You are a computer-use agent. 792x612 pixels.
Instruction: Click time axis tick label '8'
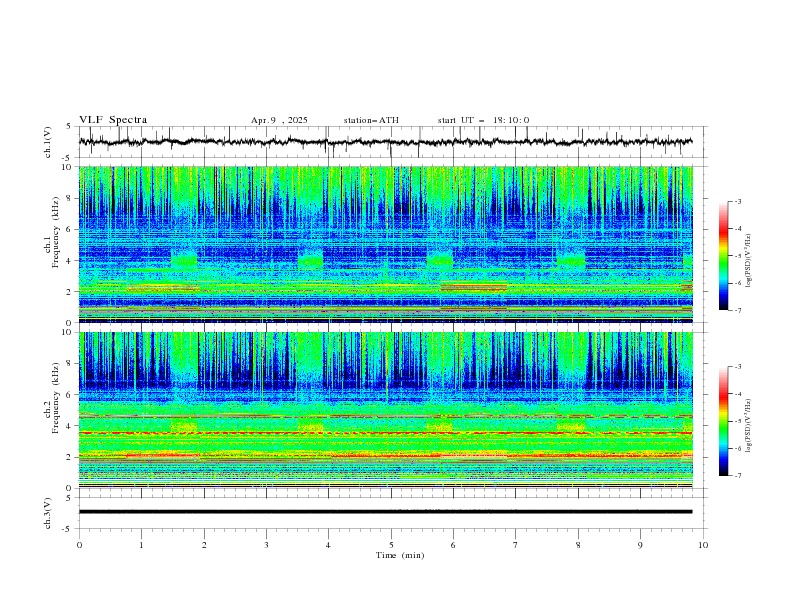pyautogui.click(x=578, y=545)
